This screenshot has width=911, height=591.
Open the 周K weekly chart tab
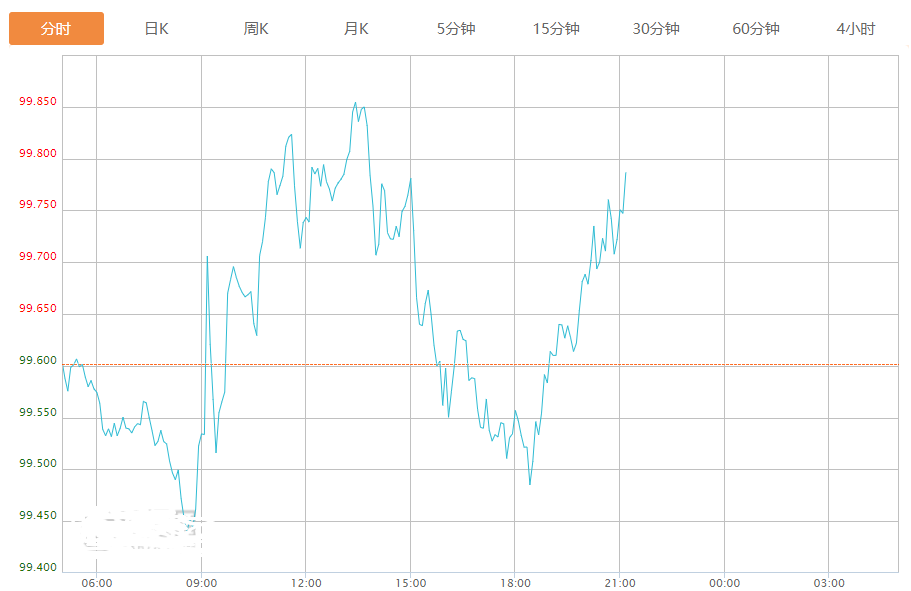tap(256, 28)
